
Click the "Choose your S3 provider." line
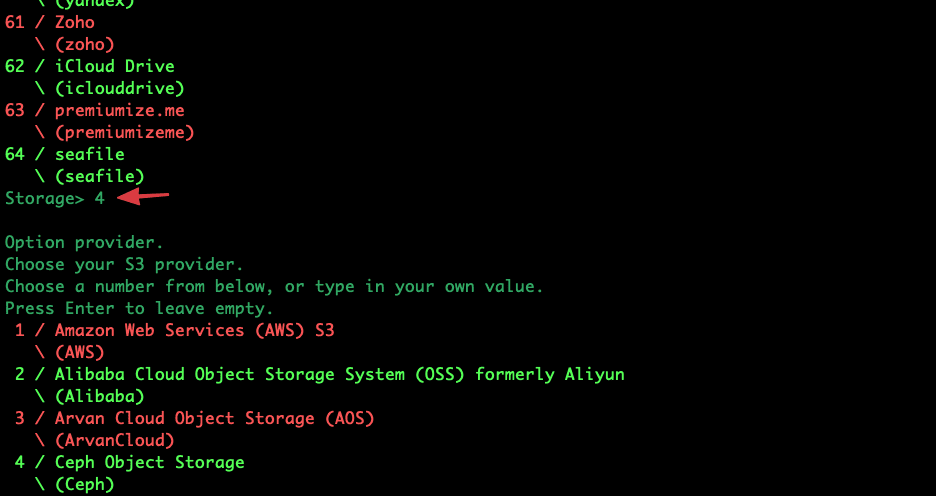(124, 264)
